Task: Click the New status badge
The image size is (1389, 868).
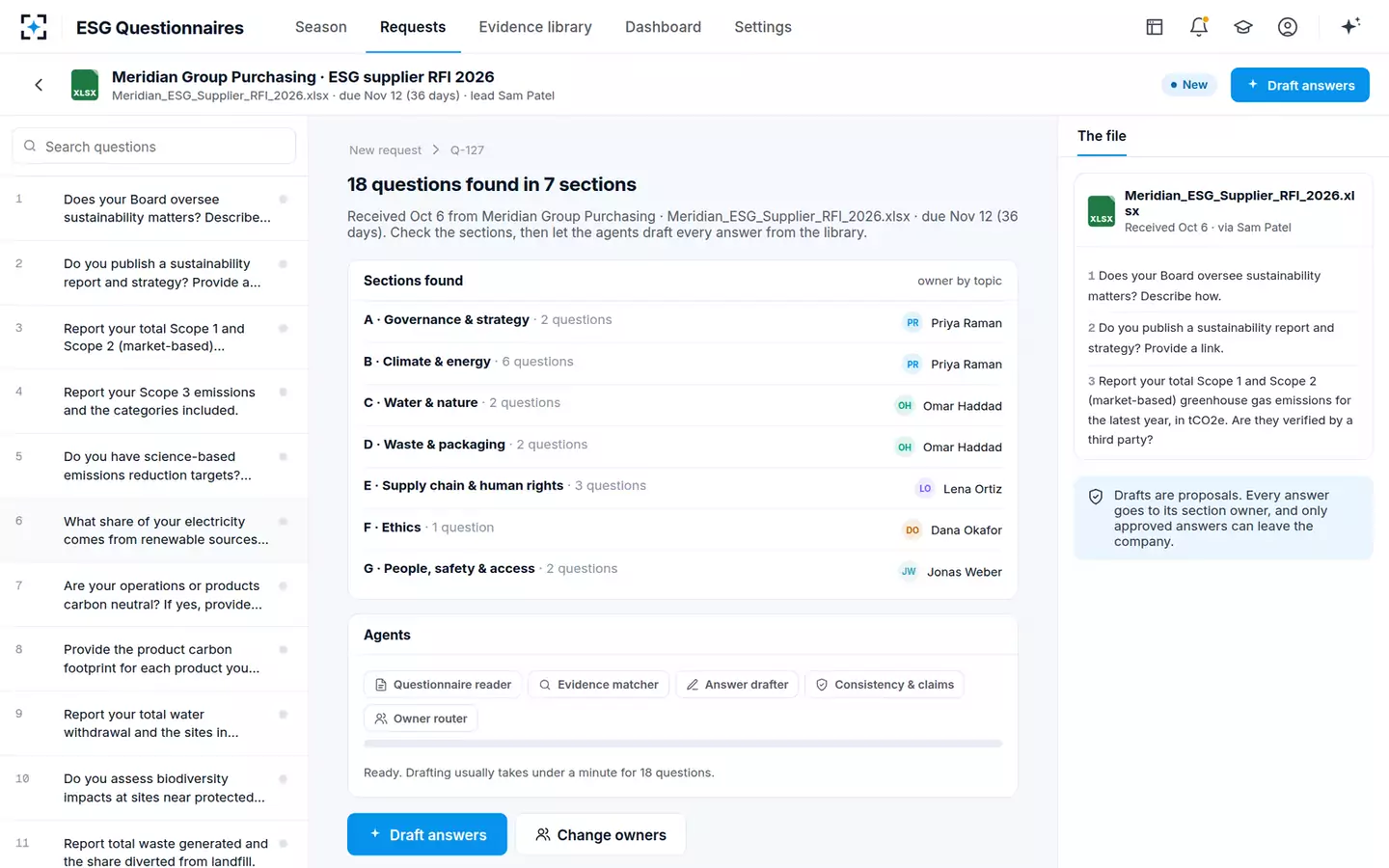Action: (1189, 85)
